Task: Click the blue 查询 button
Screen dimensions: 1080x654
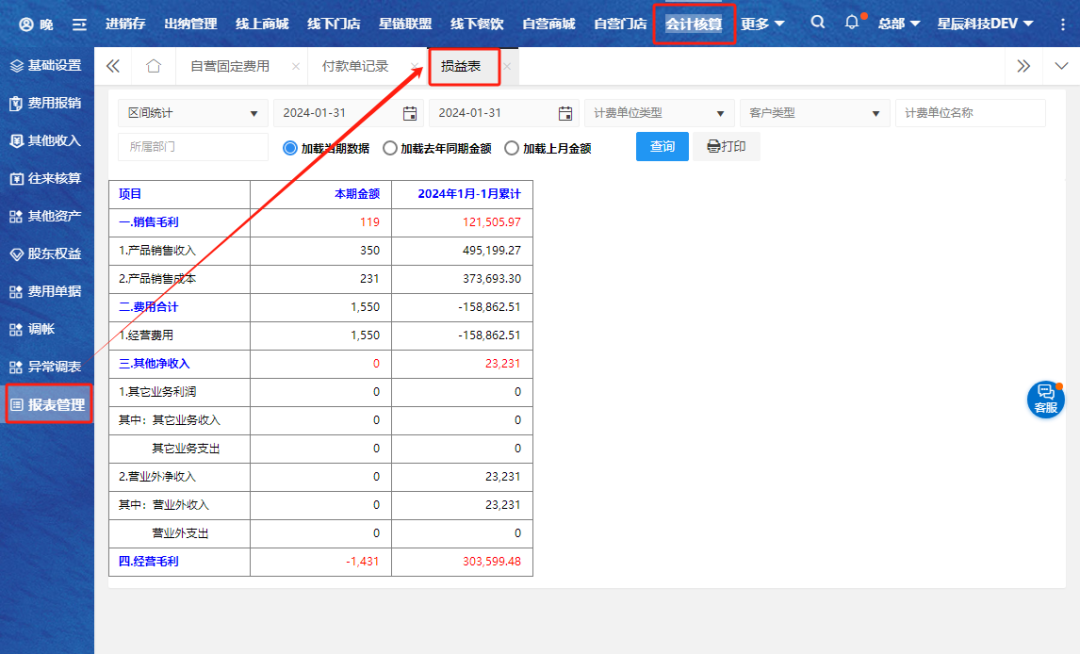Action: tap(662, 146)
